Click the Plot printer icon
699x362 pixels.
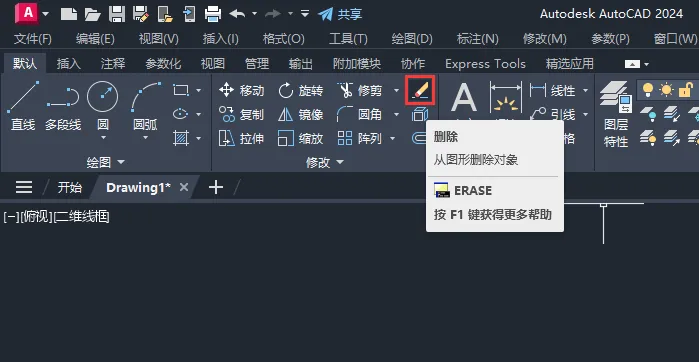(213, 14)
